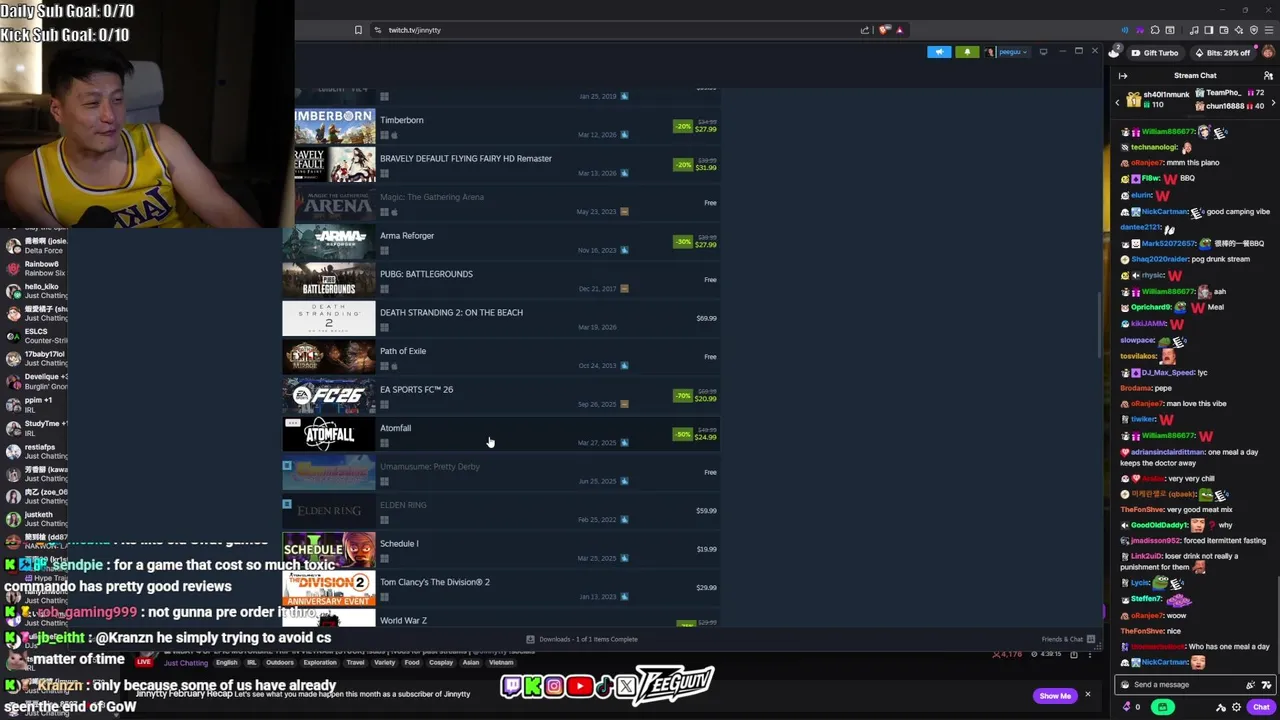Click the Just Chatting category link under stream
Screen dimensions: 1280x720
(186, 663)
